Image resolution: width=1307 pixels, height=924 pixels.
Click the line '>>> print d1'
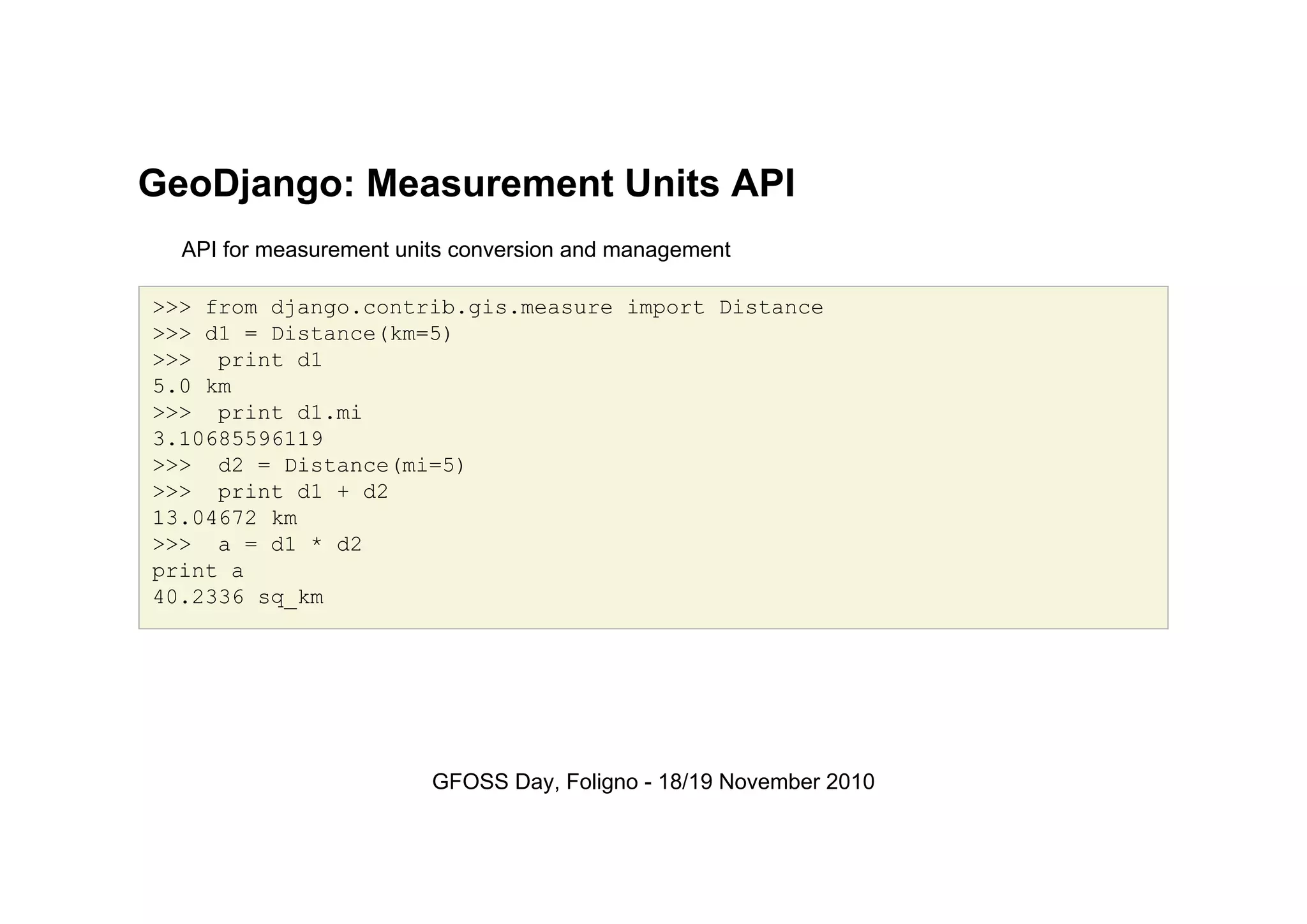[x=237, y=361]
